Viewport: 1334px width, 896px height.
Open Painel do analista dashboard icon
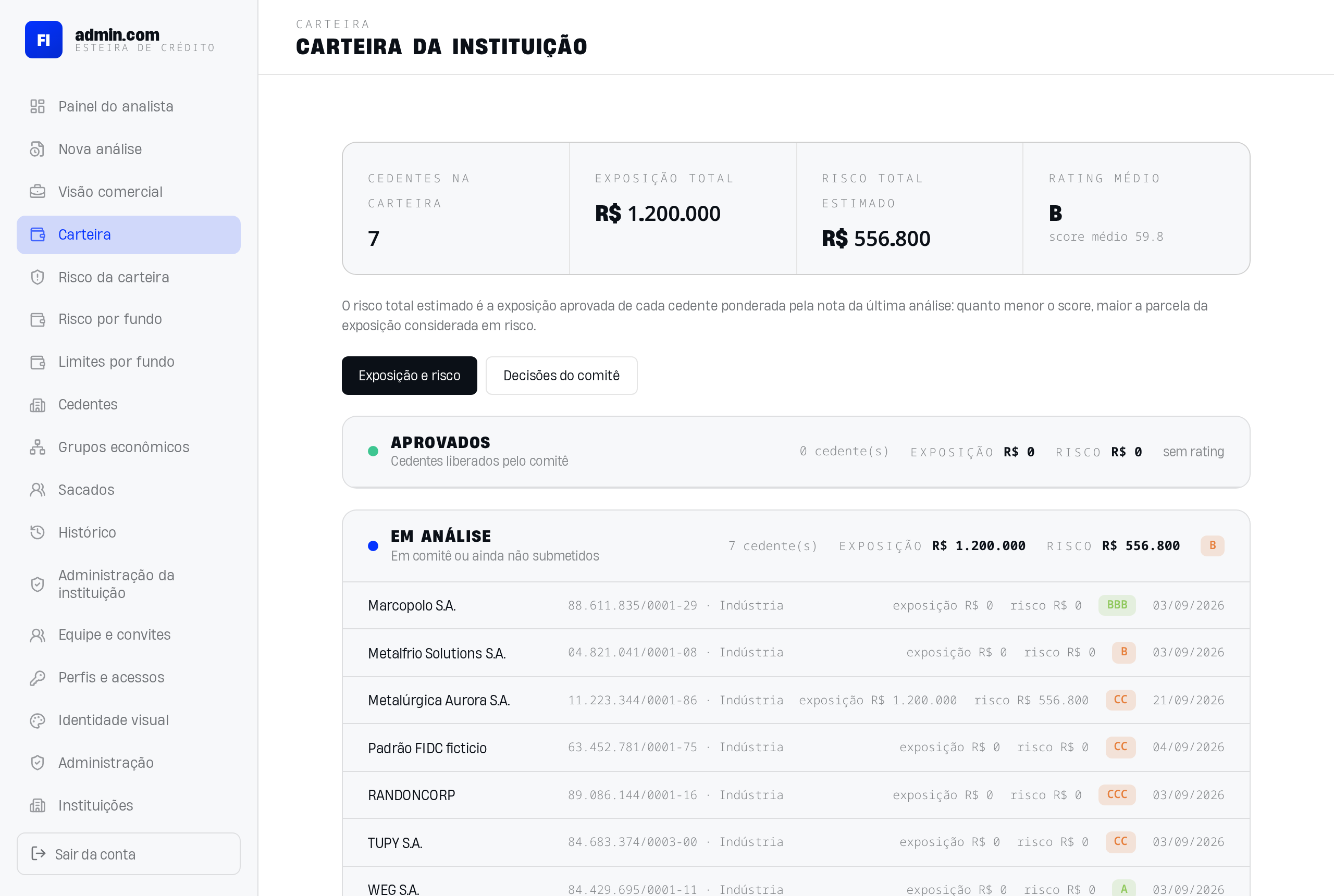[38, 106]
